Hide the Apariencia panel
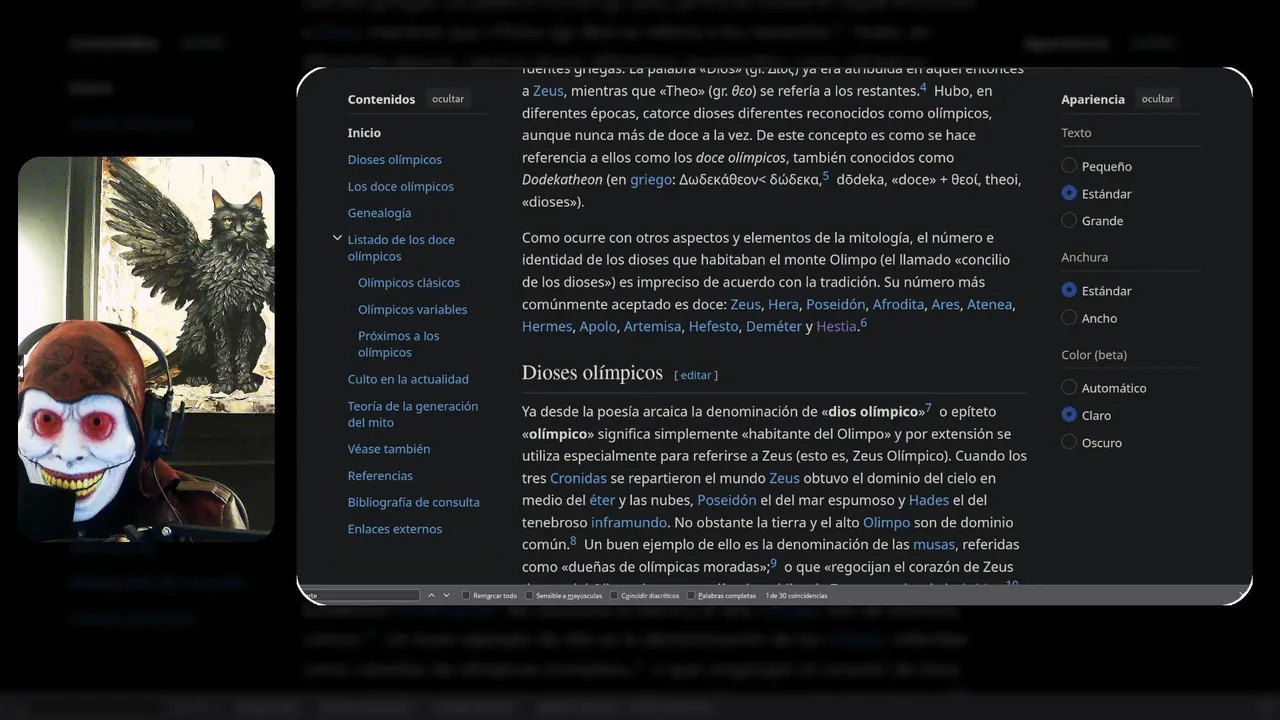 coord(1157,99)
